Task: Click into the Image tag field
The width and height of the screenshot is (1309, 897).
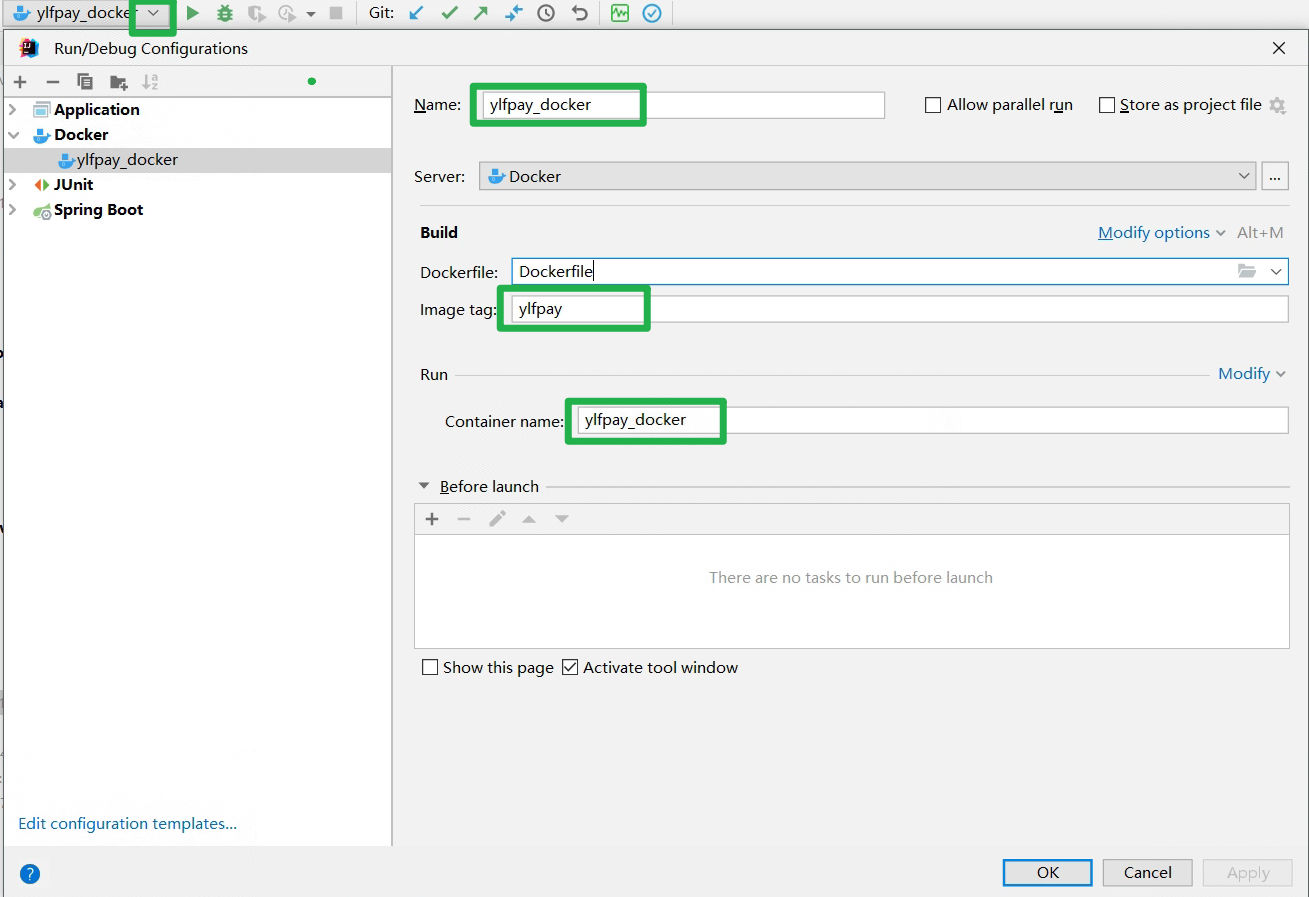Action: (x=900, y=309)
